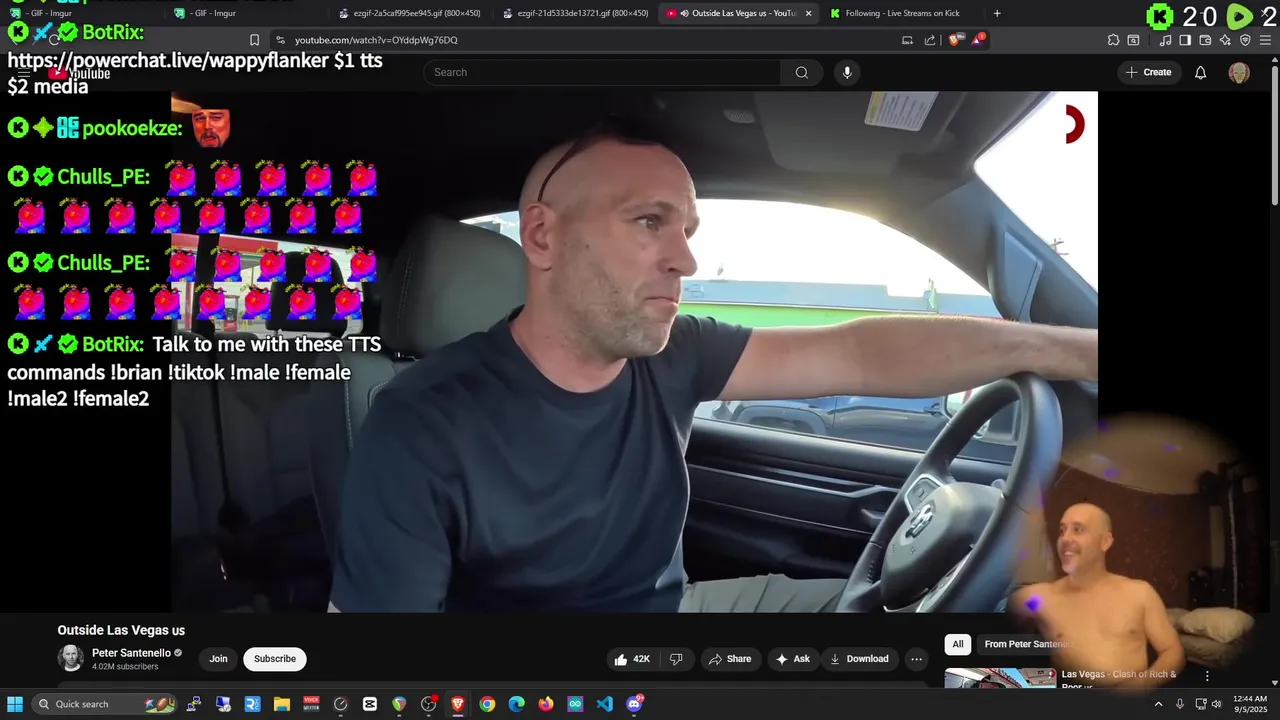Open the Discord icon with notification badge
1280x720 pixels.
point(634,704)
